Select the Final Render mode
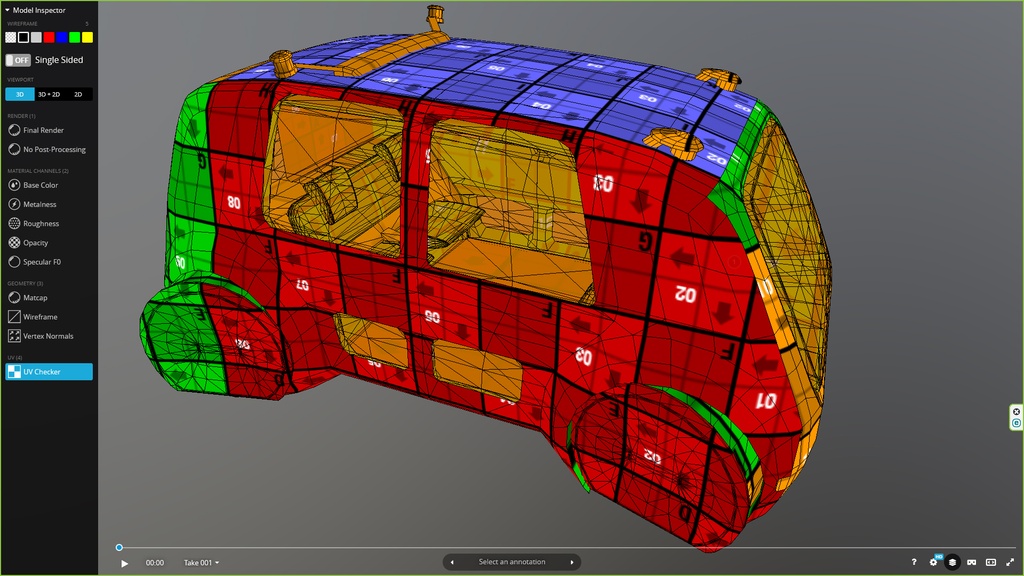Screen dimensions: 1024x576 (43, 130)
